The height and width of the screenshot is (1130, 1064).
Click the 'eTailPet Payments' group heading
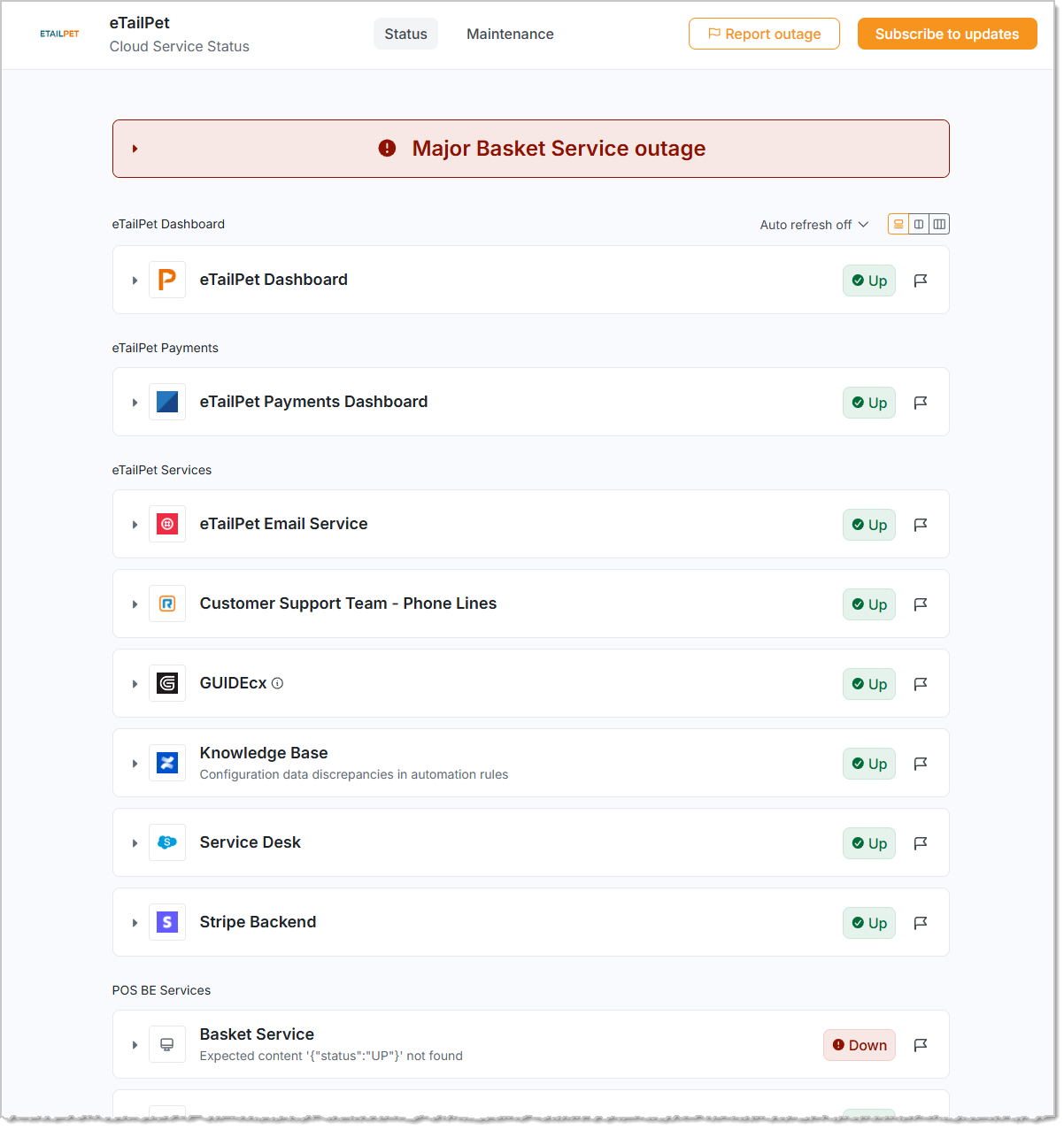point(165,348)
